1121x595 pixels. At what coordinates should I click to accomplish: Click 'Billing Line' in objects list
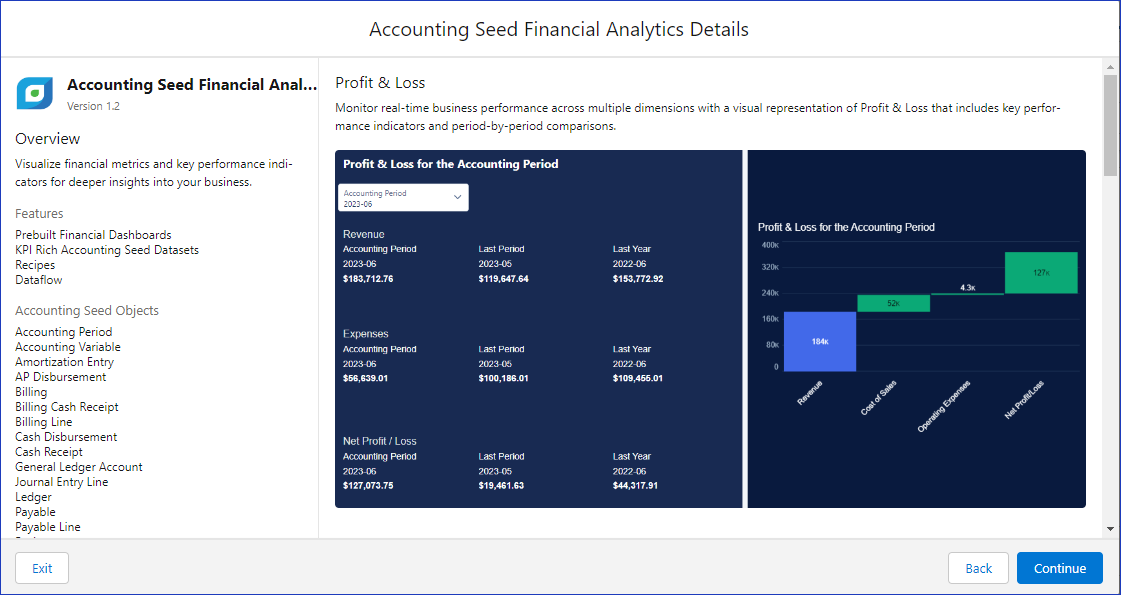click(x=44, y=422)
